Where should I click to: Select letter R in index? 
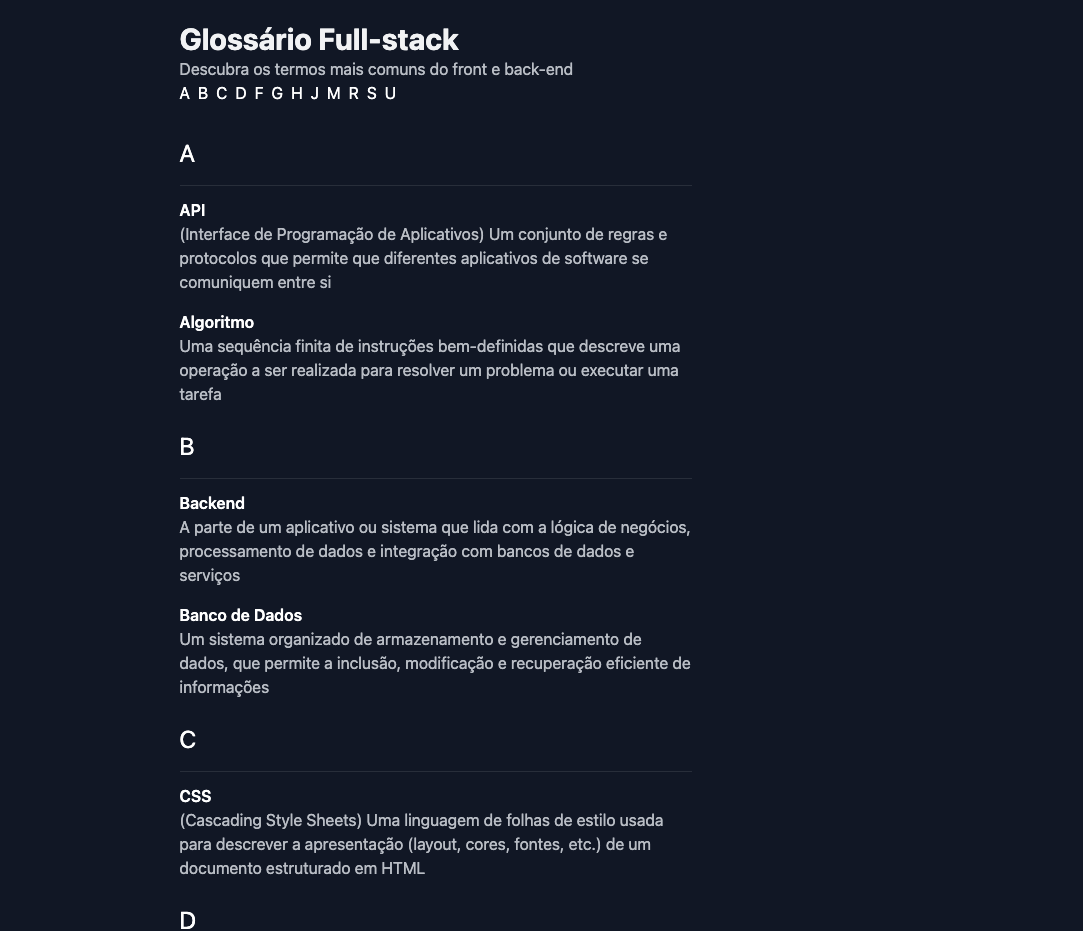point(354,93)
